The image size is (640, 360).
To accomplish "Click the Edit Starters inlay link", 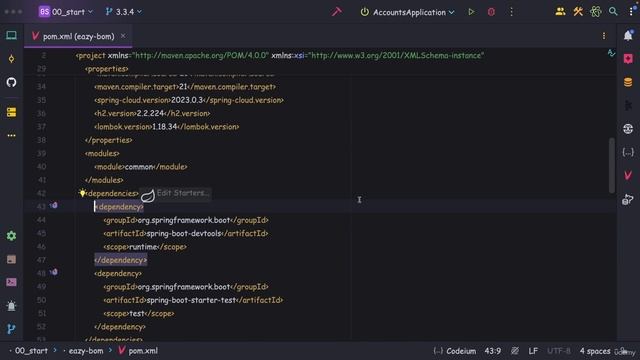I will pos(183,193).
